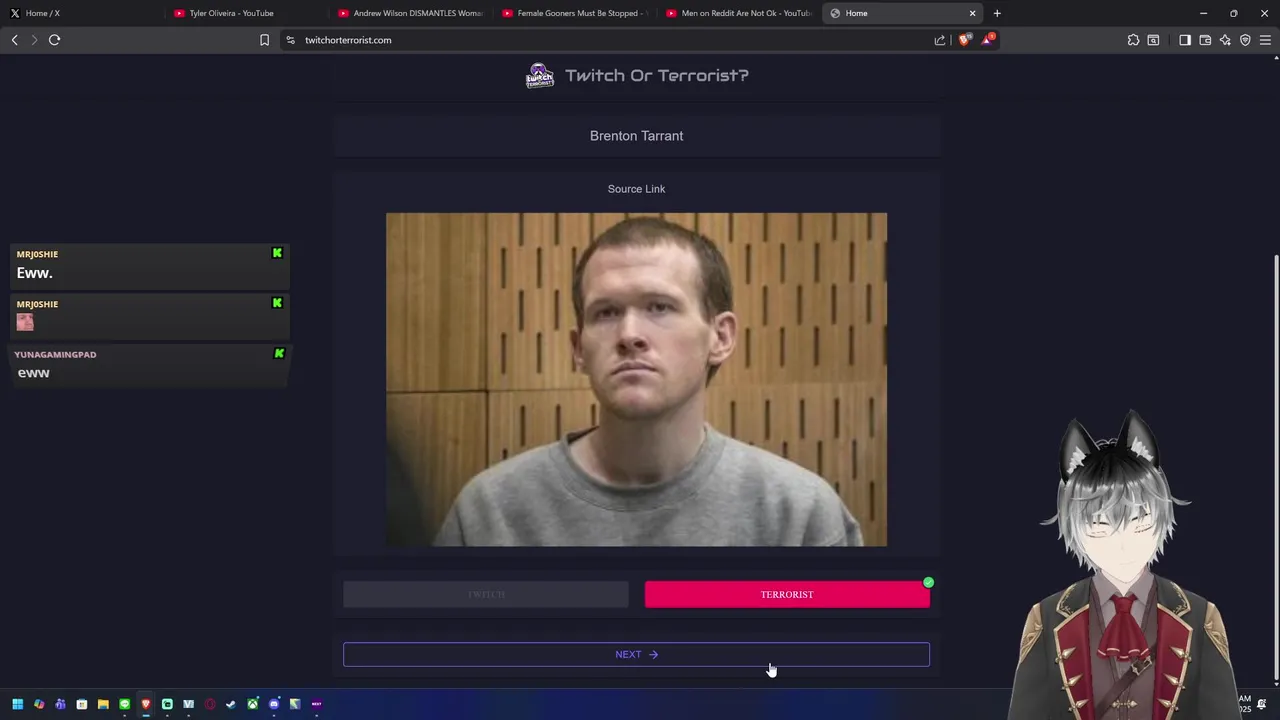Open the Brave Shields lion icon
This screenshot has height=720, width=1280.
[x=964, y=40]
